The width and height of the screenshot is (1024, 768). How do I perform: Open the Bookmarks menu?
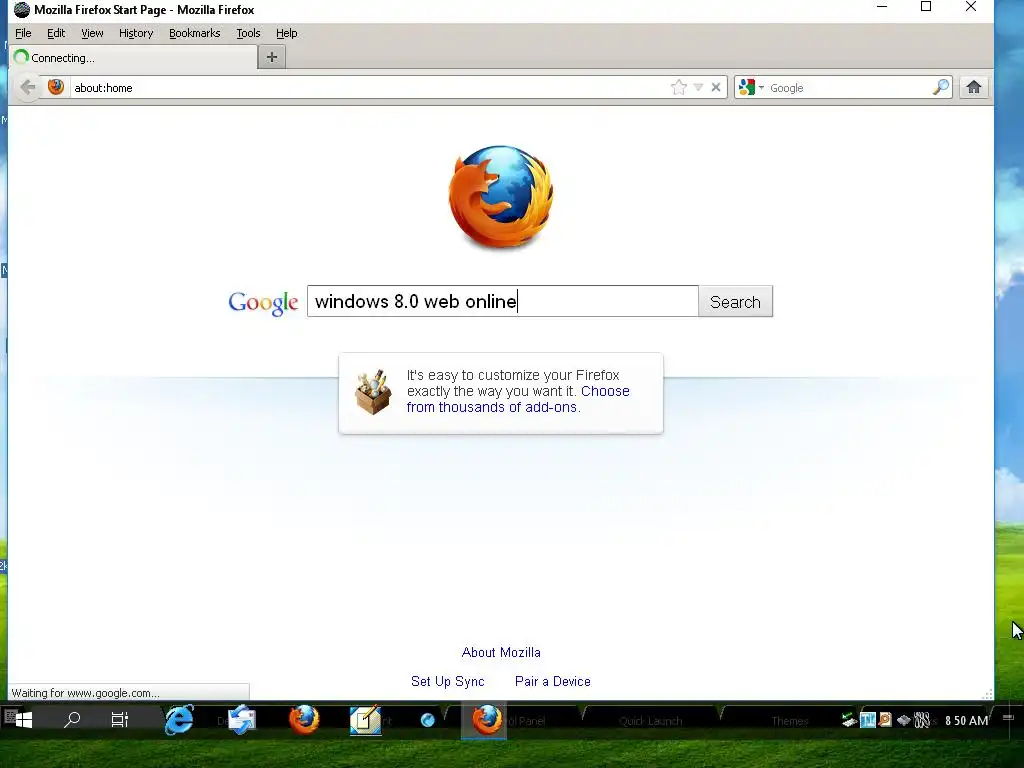195,33
